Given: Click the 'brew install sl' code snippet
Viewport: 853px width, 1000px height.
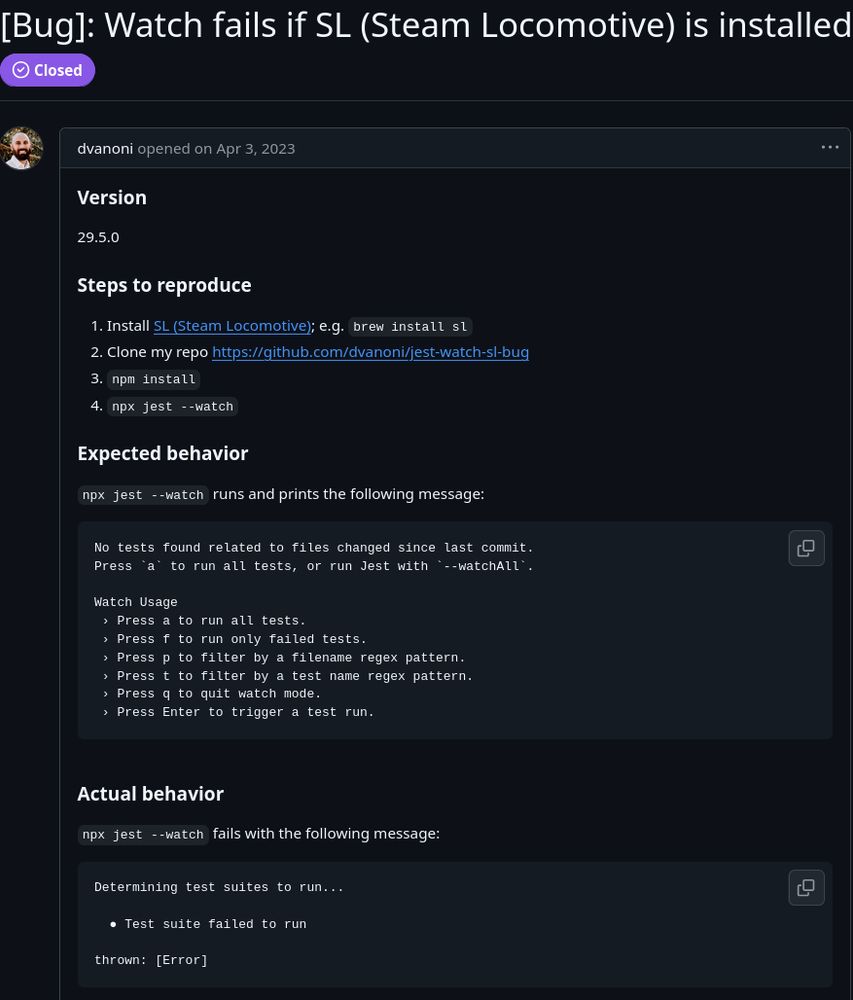Looking at the screenshot, I should pyautogui.click(x=410, y=327).
